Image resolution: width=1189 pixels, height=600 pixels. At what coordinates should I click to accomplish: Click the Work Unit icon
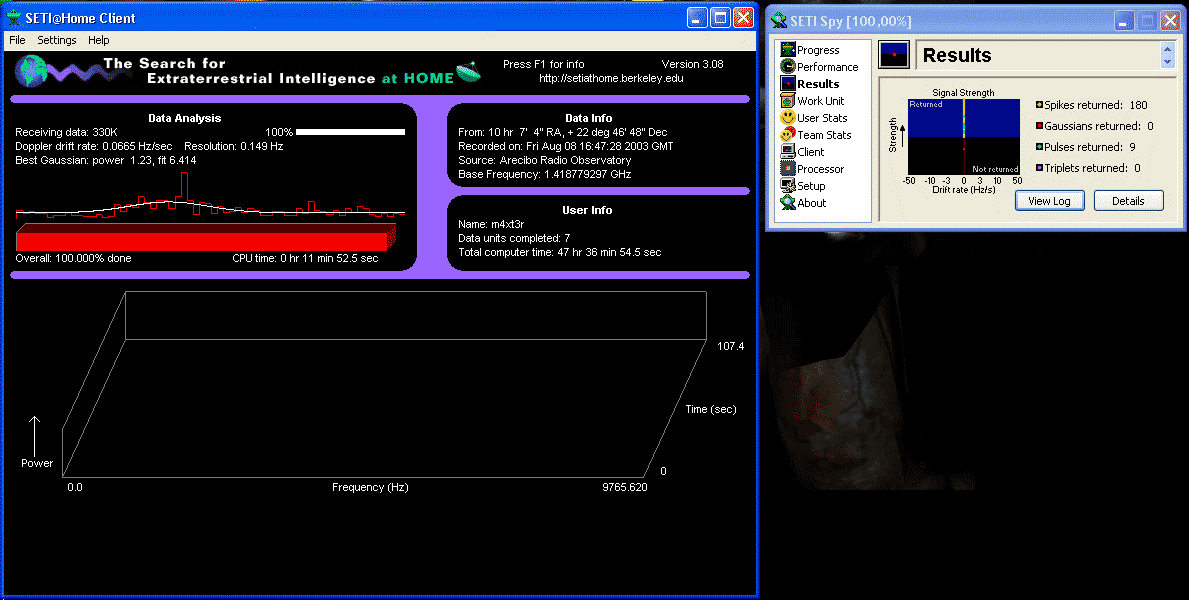pyautogui.click(x=788, y=101)
